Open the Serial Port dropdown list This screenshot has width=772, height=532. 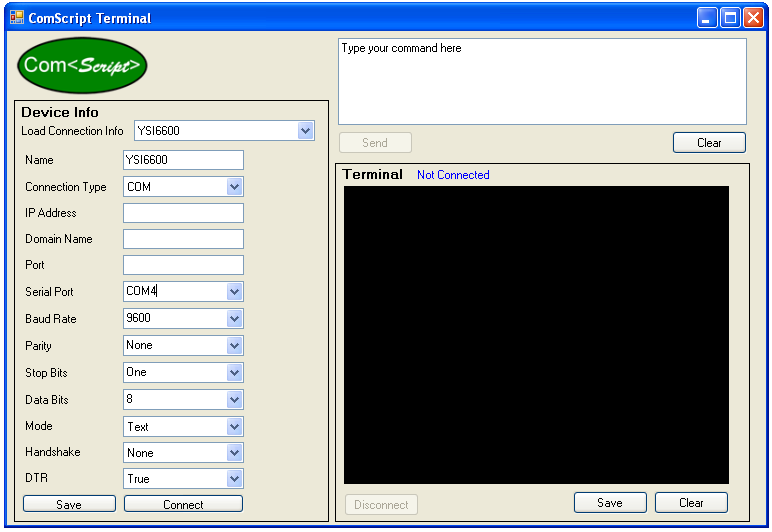point(234,292)
